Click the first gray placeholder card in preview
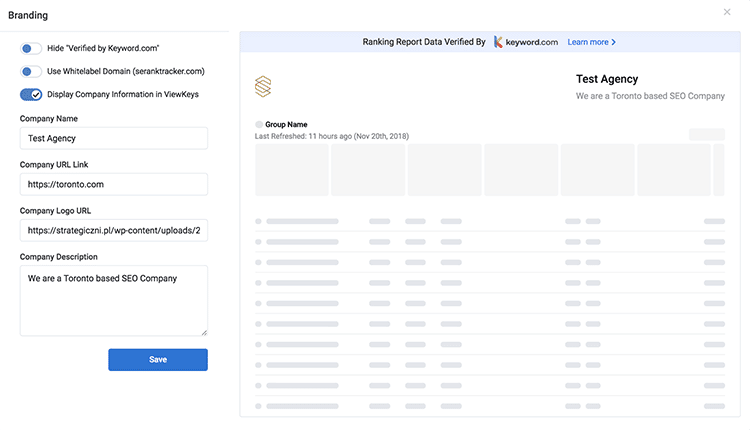750x430 pixels. point(291,169)
